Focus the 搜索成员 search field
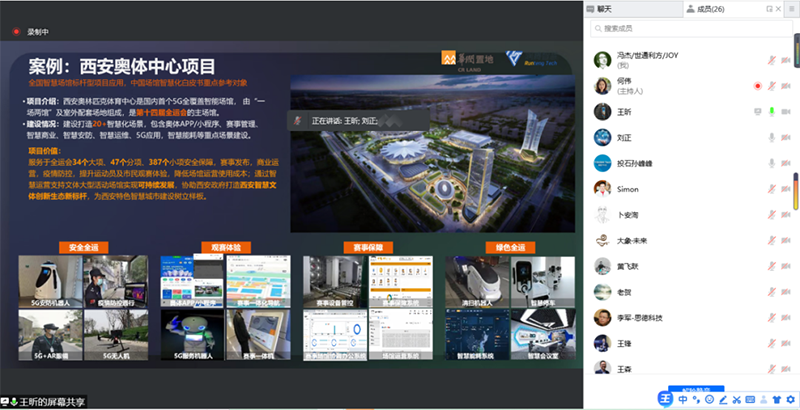This screenshot has width=800, height=410. tap(691, 29)
